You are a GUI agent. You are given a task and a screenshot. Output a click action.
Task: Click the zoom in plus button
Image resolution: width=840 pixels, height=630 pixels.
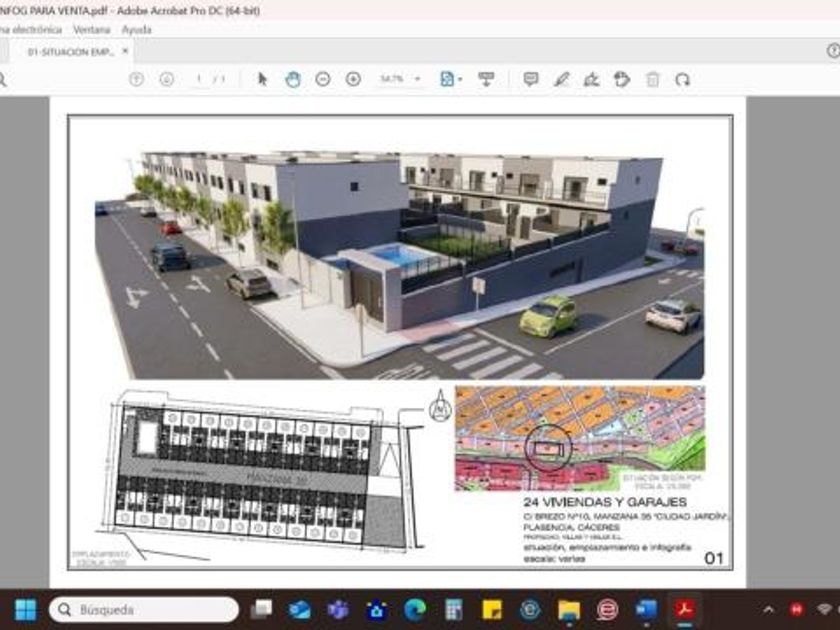pyautogui.click(x=353, y=79)
